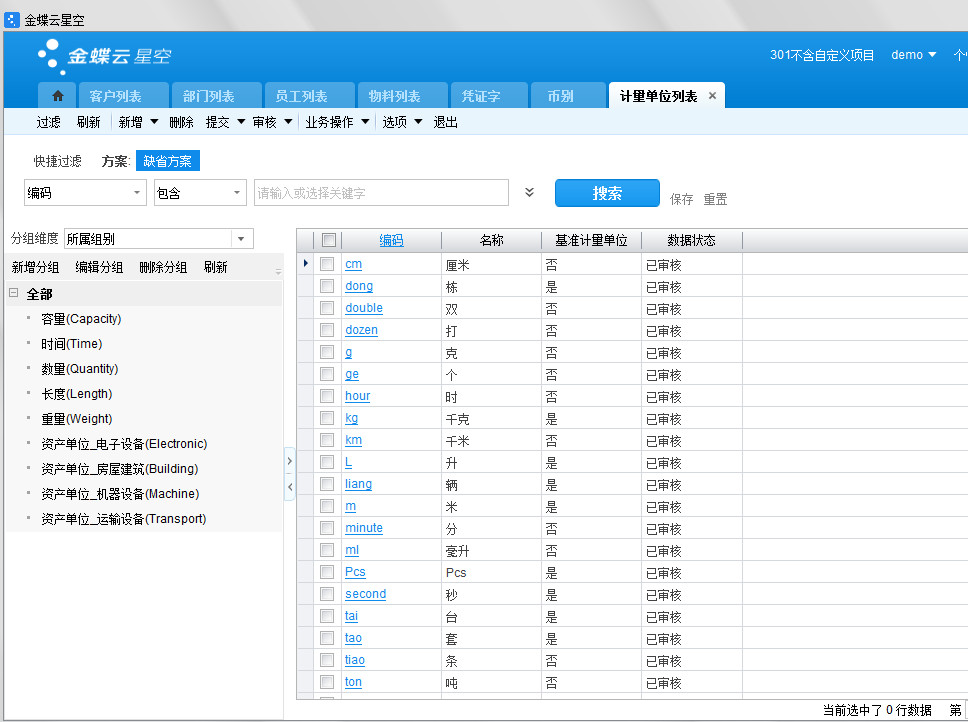The height and width of the screenshot is (722, 968).
Task: Open the 新增 dropdown arrow
Action: click(154, 122)
